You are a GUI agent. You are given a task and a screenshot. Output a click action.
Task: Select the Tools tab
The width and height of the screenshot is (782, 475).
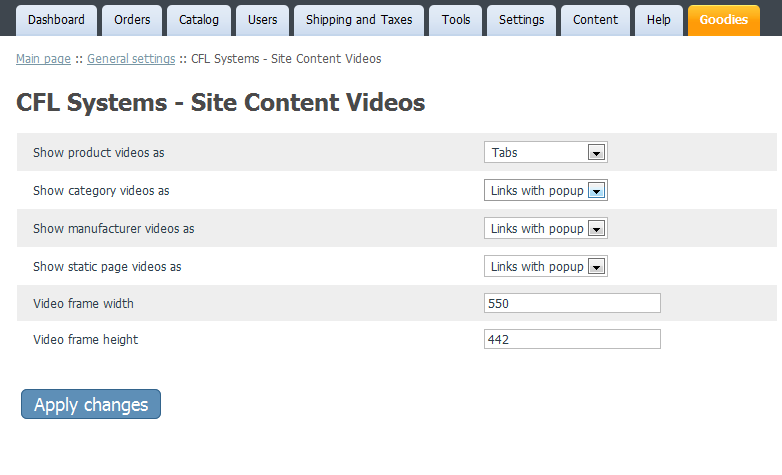coord(456,20)
